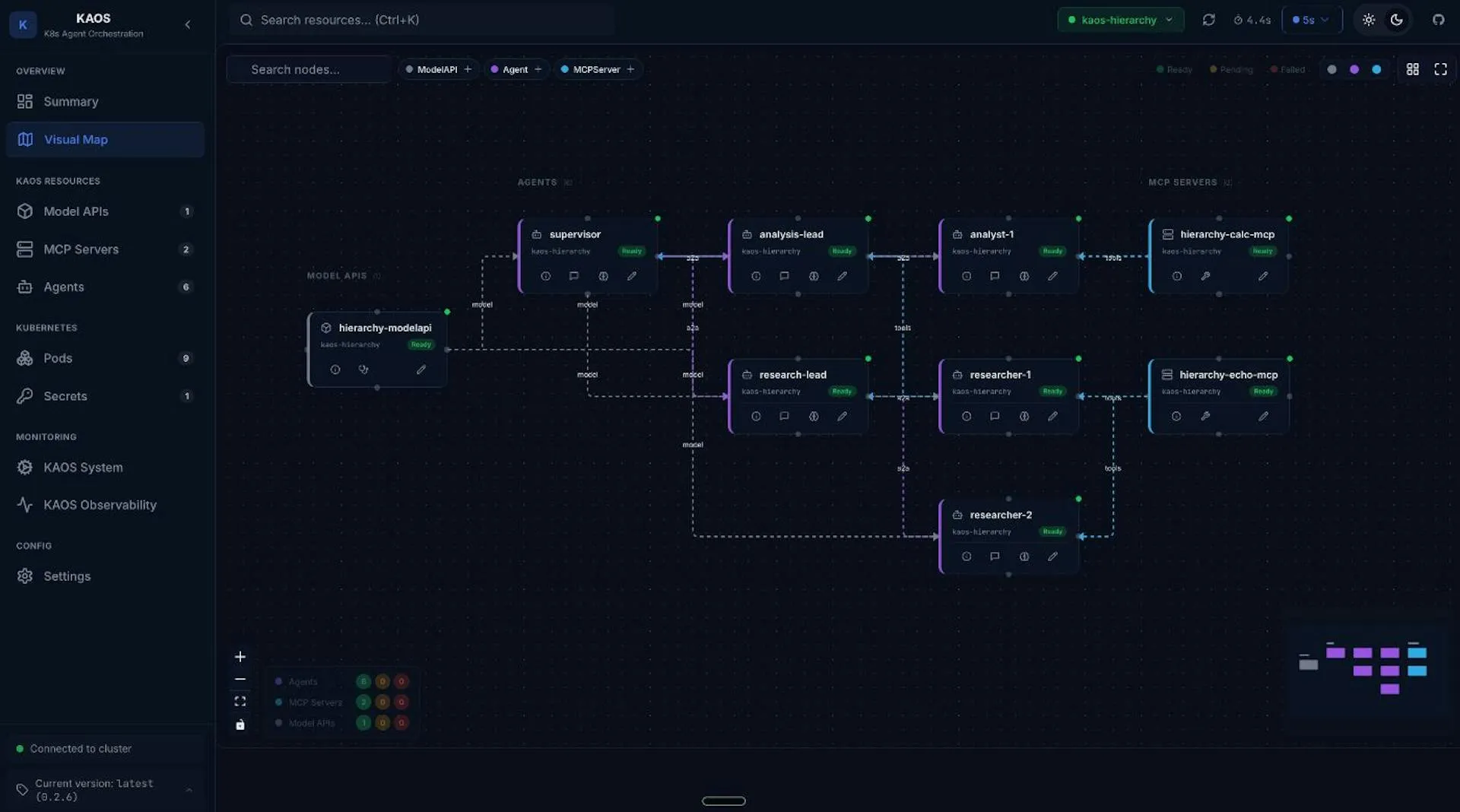Image resolution: width=1460 pixels, height=812 pixels.
Task: Click the gray ModelAPI color dot
Action: point(1331,69)
